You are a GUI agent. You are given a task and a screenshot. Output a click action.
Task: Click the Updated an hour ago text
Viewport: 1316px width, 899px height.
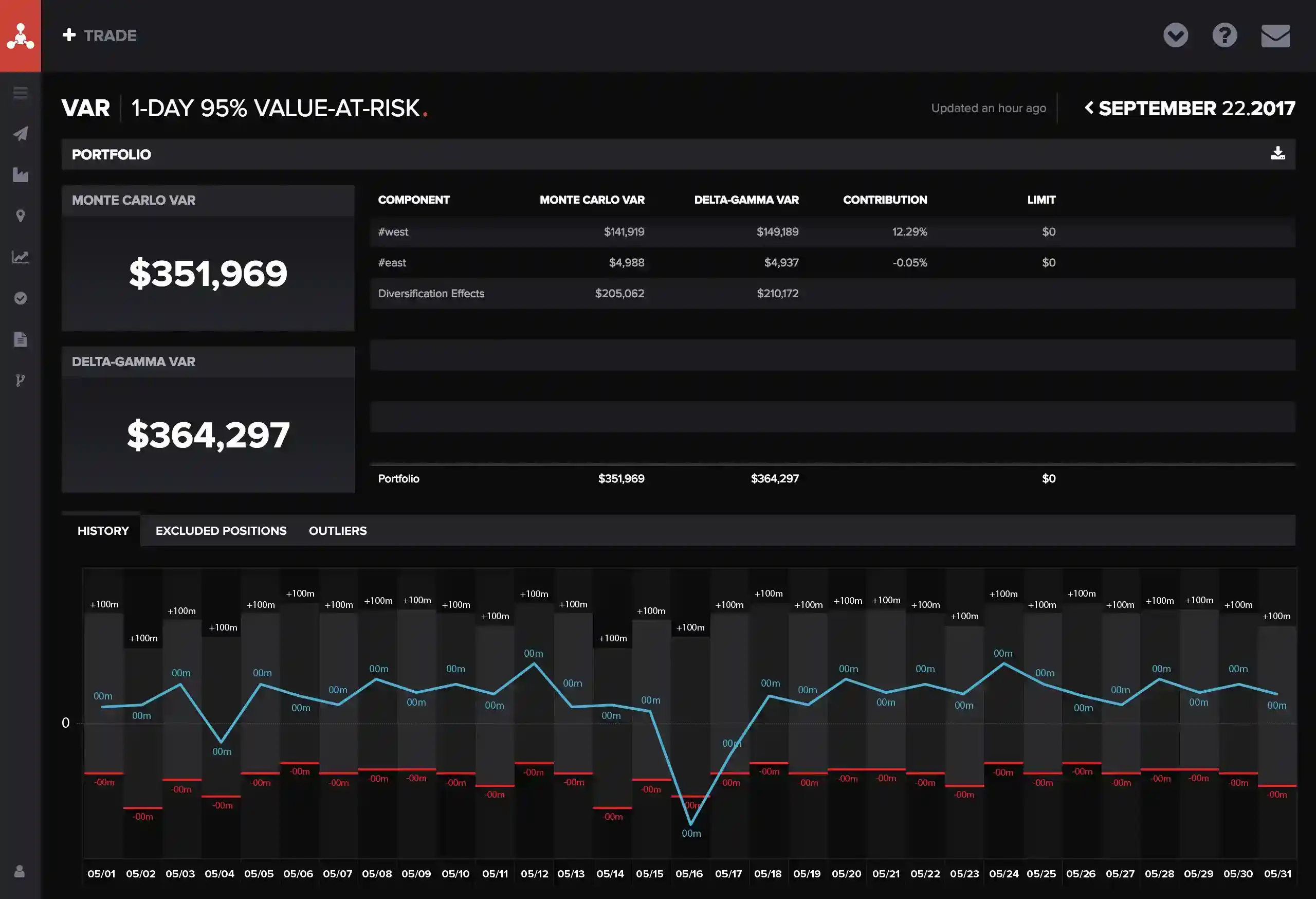(x=988, y=107)
